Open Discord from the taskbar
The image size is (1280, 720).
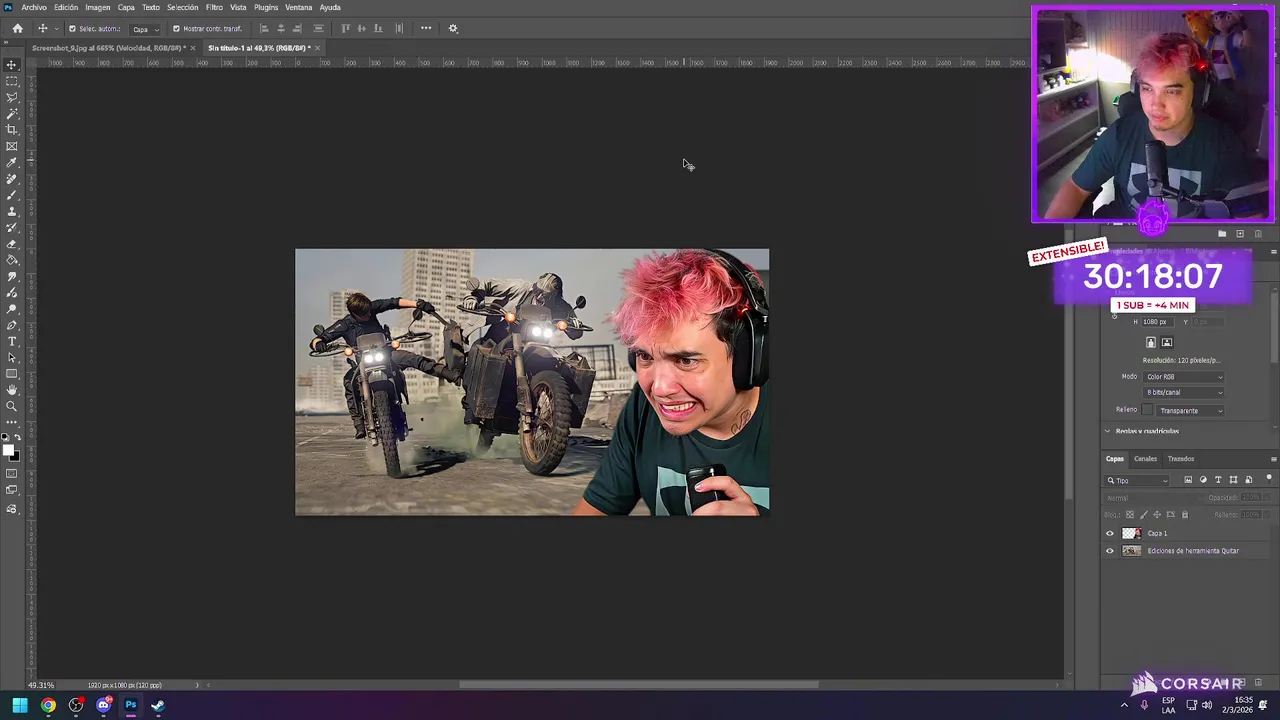(x=103, y=705)
